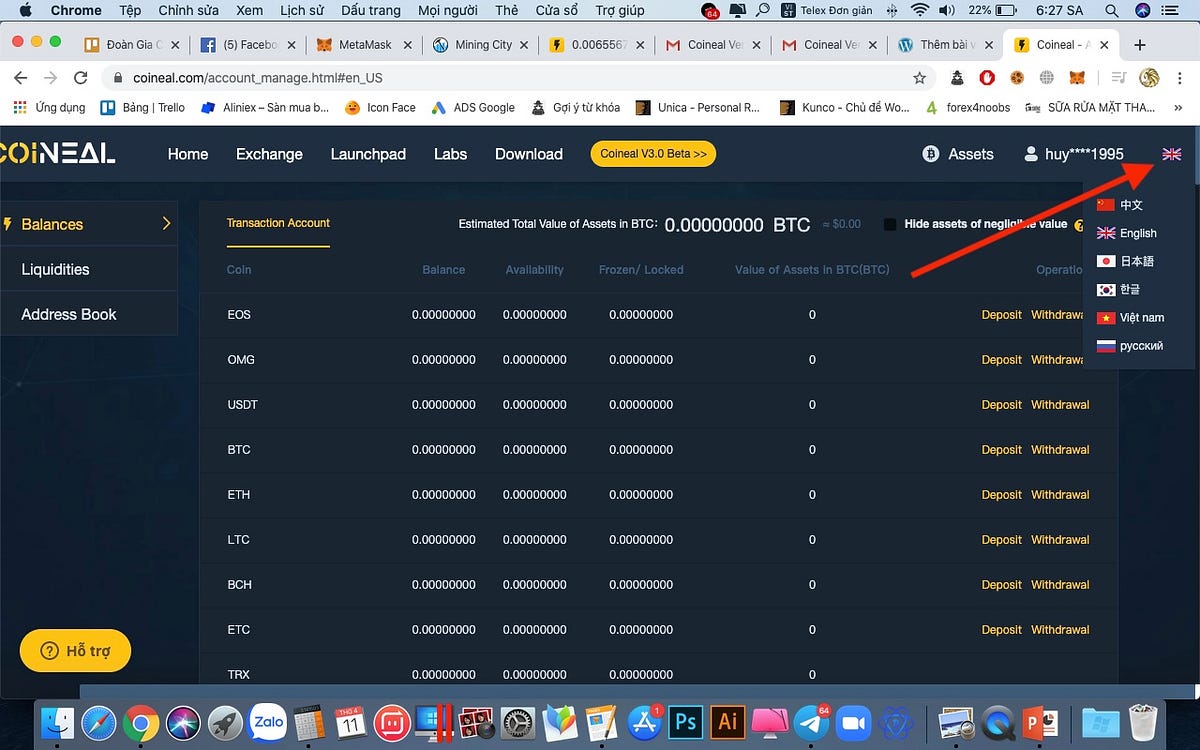
Task: Click Deposit in the BTC row
Action: click(1001, 450)
